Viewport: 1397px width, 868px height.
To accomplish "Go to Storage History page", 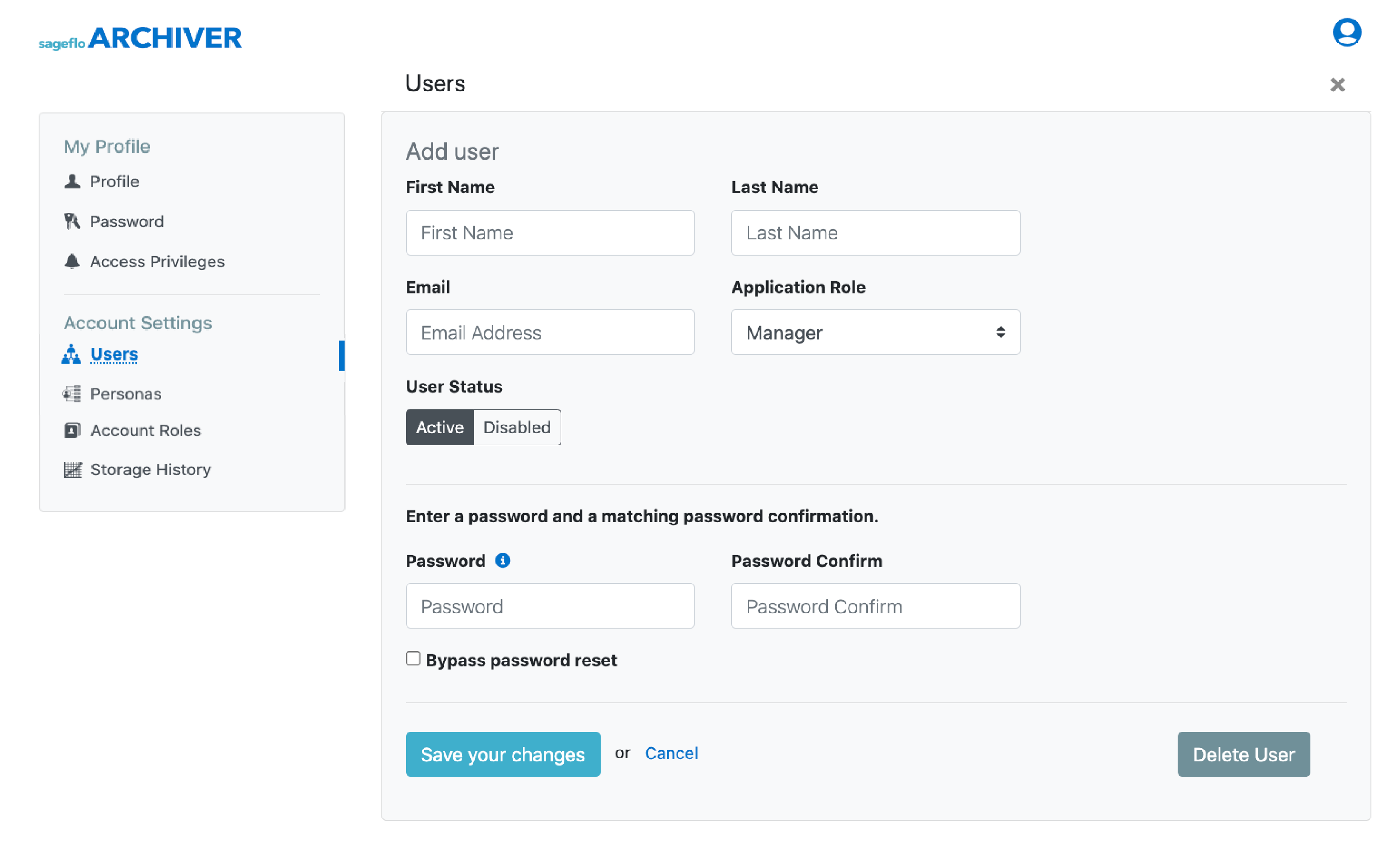I will pos(151,470).
